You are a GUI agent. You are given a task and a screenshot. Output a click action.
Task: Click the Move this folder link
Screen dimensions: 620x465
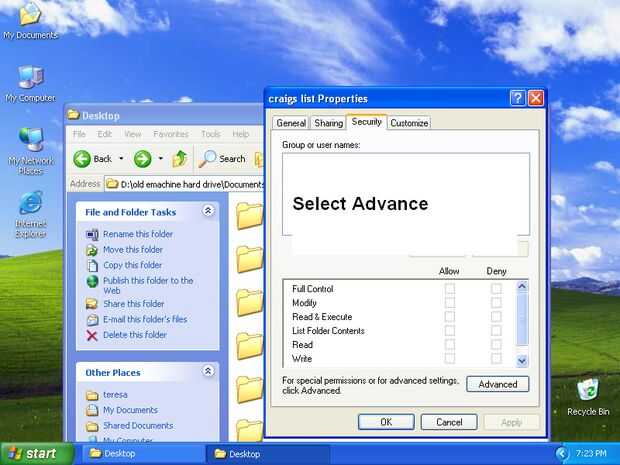(133, 250)
